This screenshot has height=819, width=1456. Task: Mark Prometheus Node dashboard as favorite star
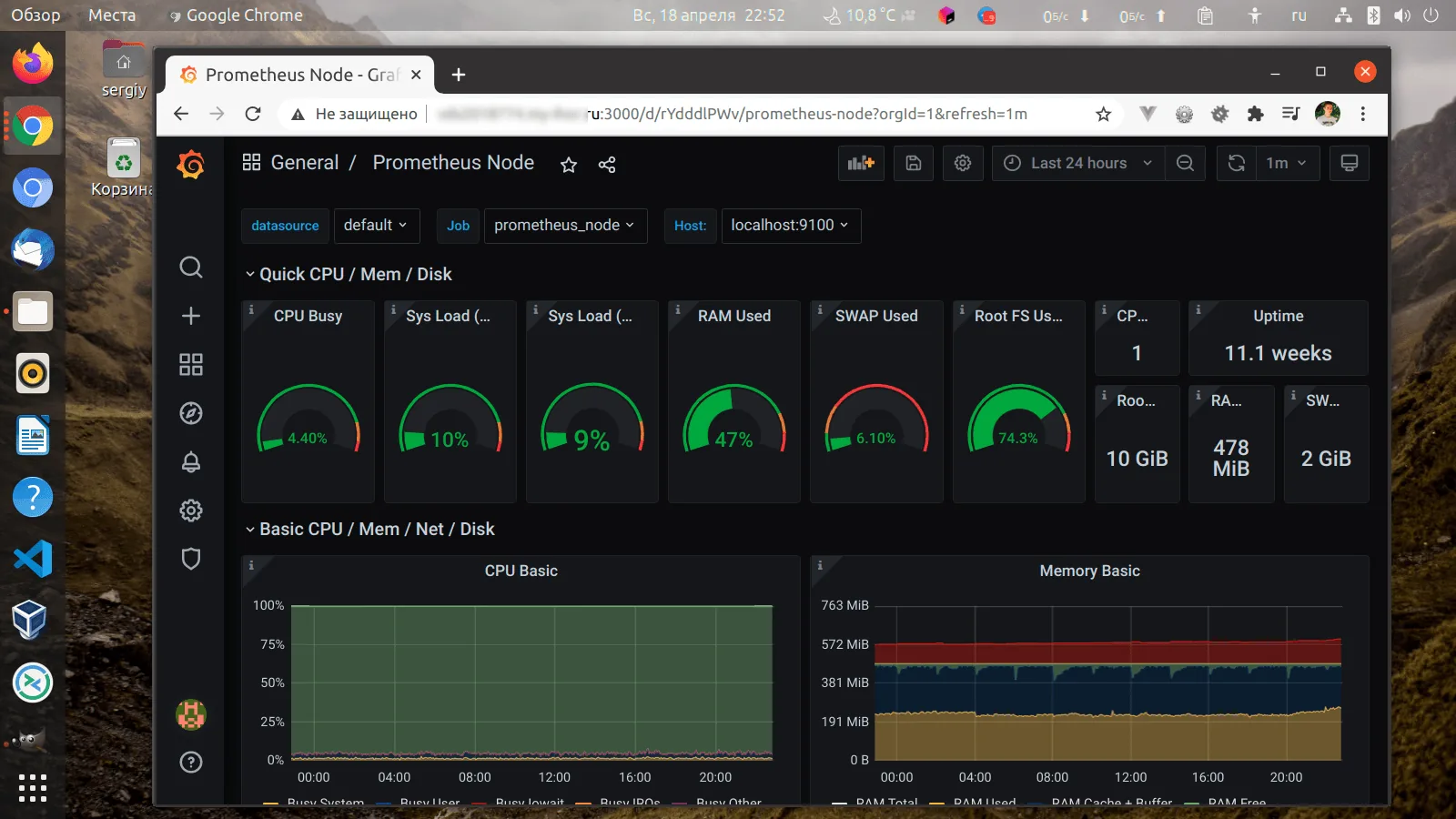pyautogui.click(x=568, y=165)
